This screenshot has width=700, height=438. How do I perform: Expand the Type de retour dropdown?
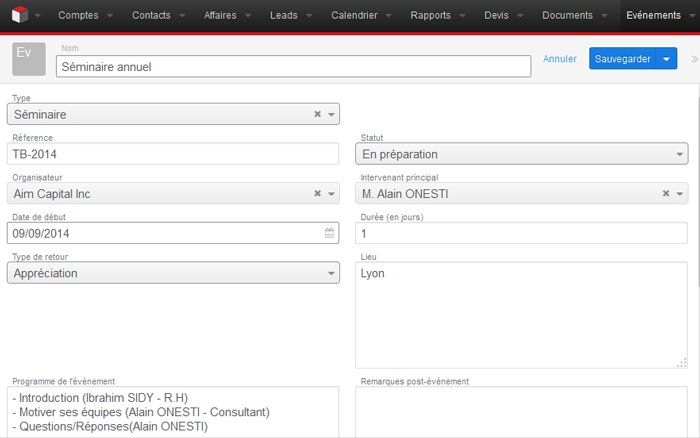point(330,273)
